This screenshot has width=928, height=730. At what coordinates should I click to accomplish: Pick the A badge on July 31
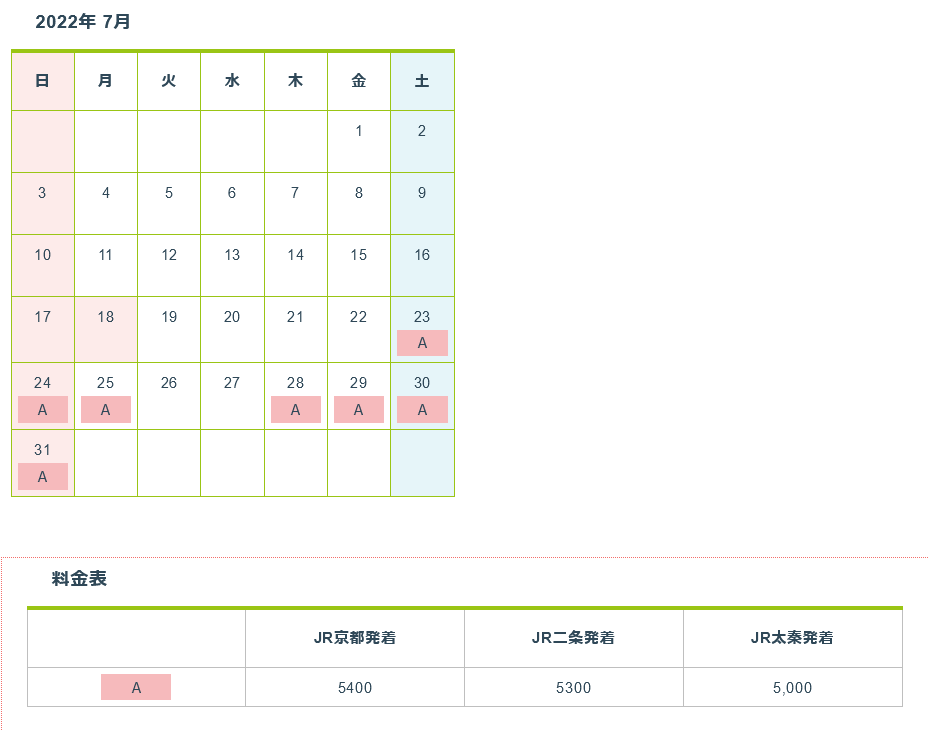43,477
